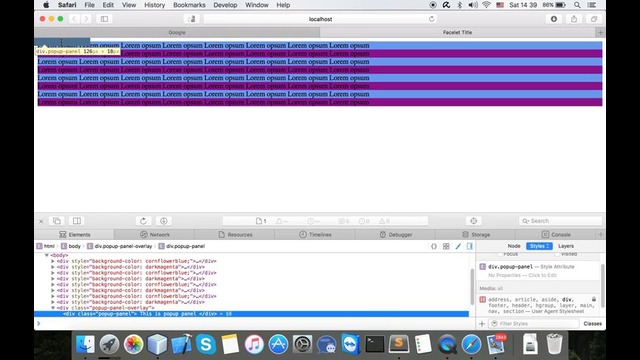Expand the second cornflowerblue div
The width and height of the screenshot is (640, 360).
[53, 273]
